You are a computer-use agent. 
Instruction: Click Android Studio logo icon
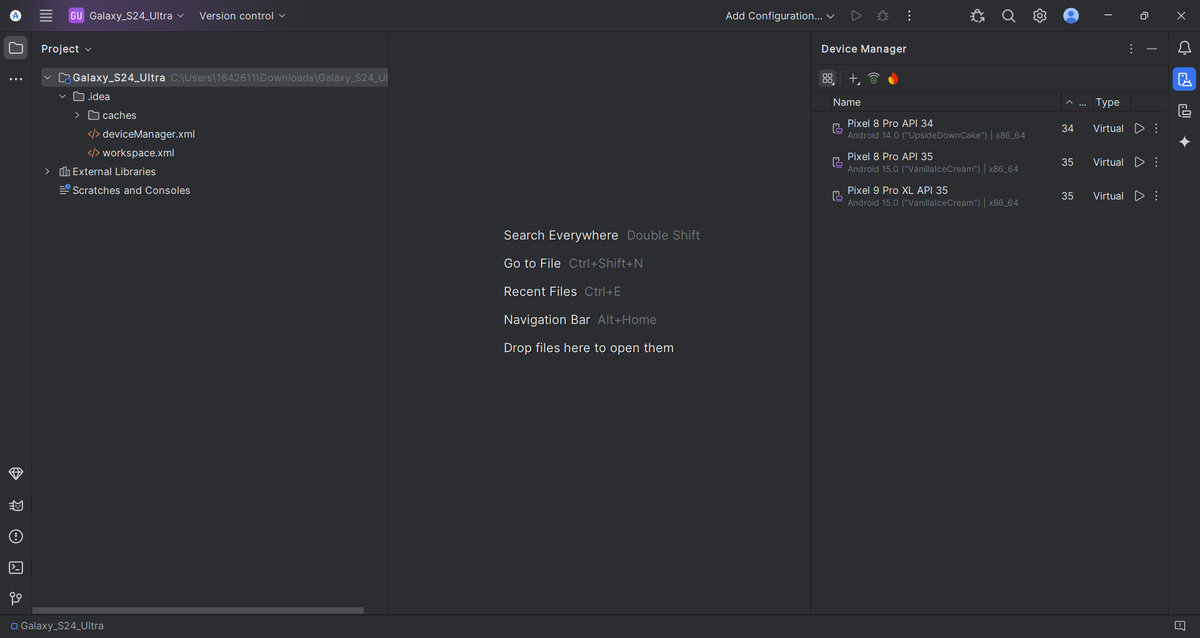click(x=16, y=16)
